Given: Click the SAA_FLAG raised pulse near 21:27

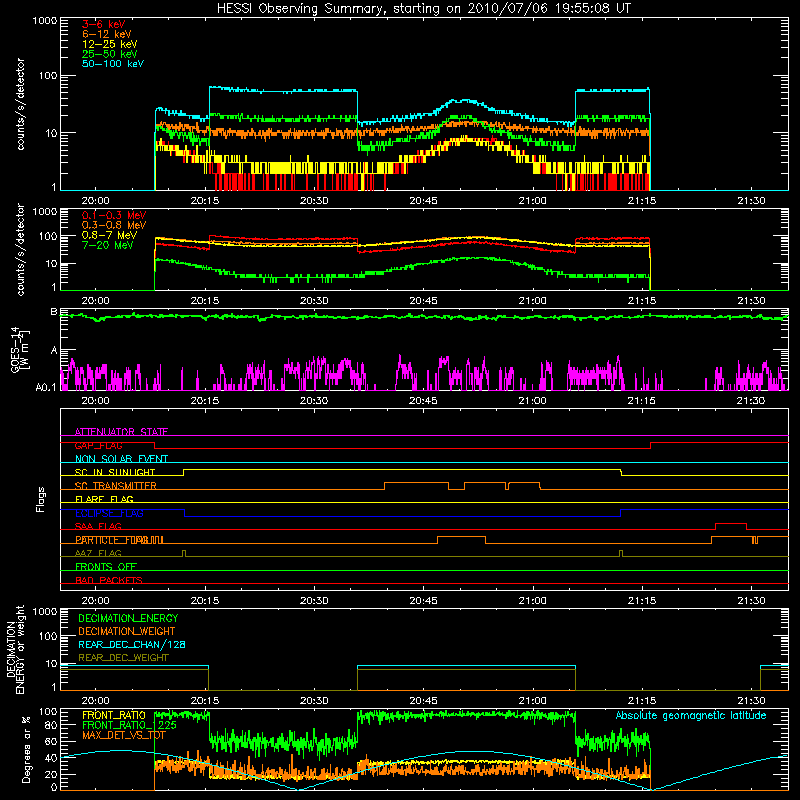Looking at the screenshot, I should (731, 526).
